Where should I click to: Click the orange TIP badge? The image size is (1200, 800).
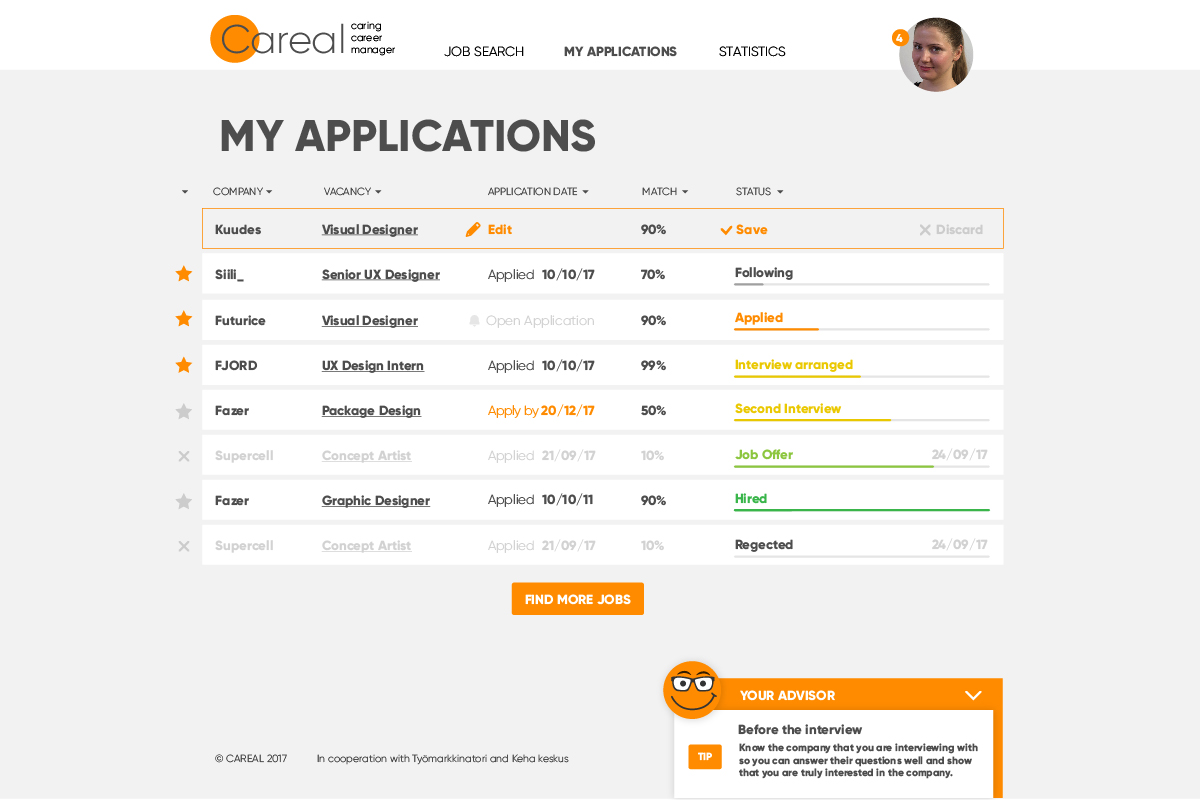coord(705,757)
